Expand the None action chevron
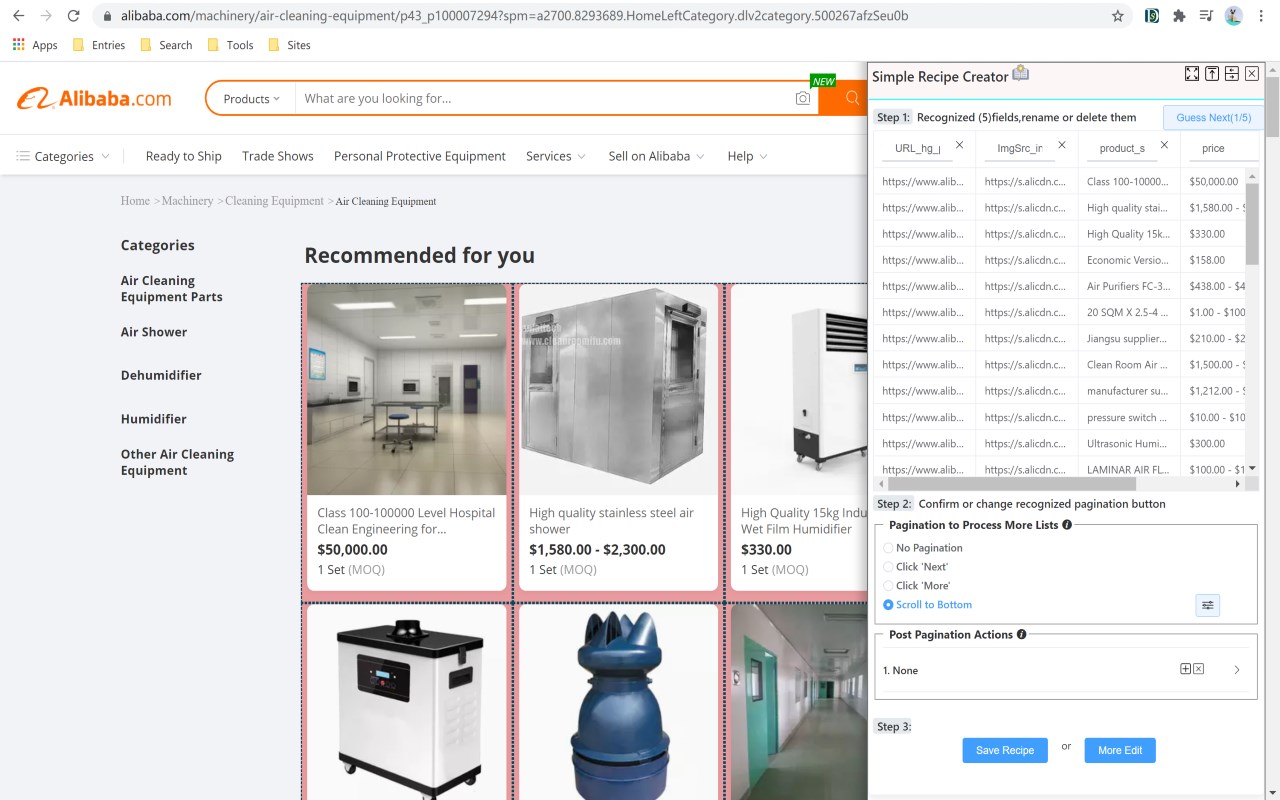The image size is (1280, 800). 1237,670
